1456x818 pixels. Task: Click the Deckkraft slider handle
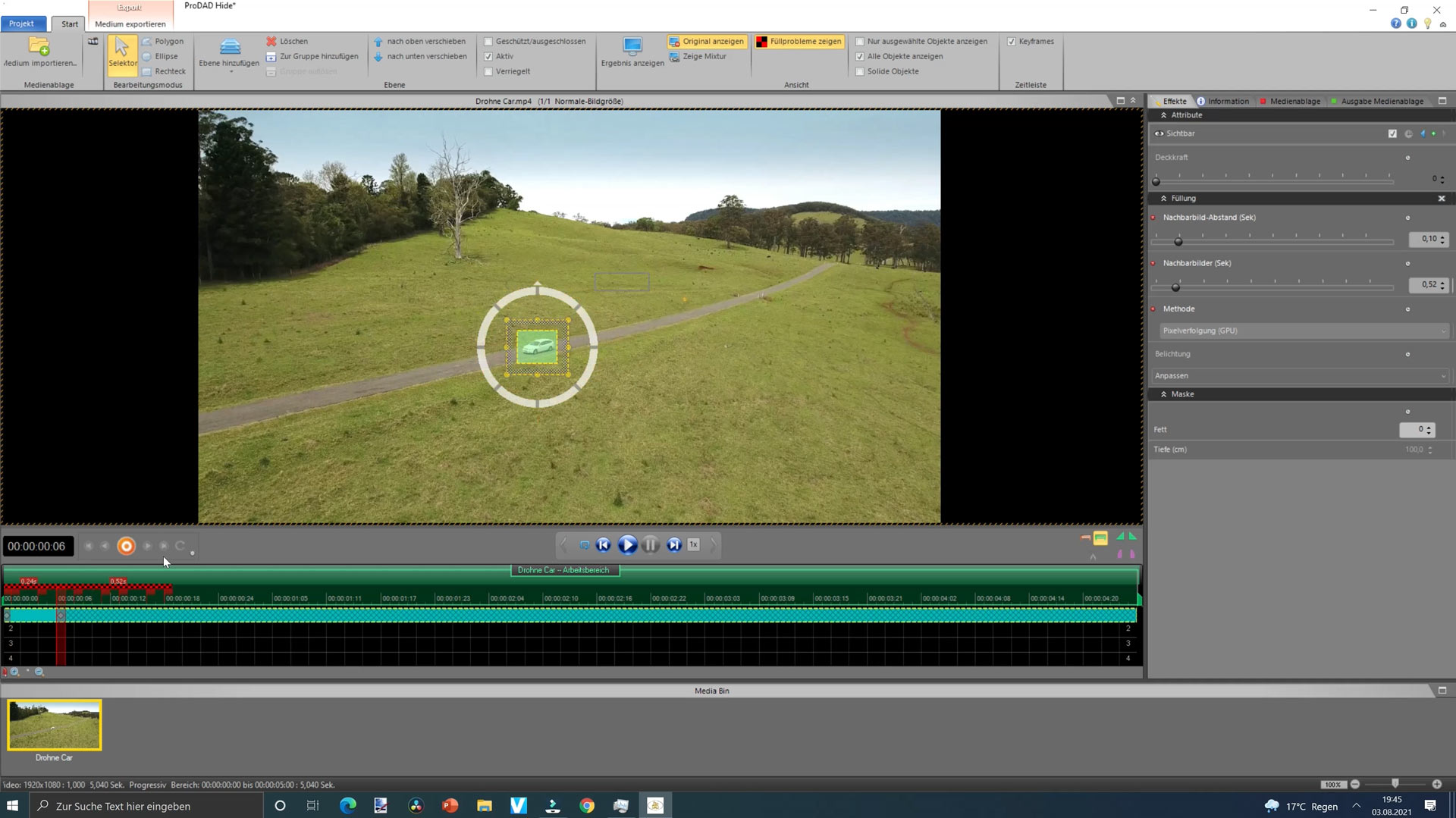tap(1156, 181)
